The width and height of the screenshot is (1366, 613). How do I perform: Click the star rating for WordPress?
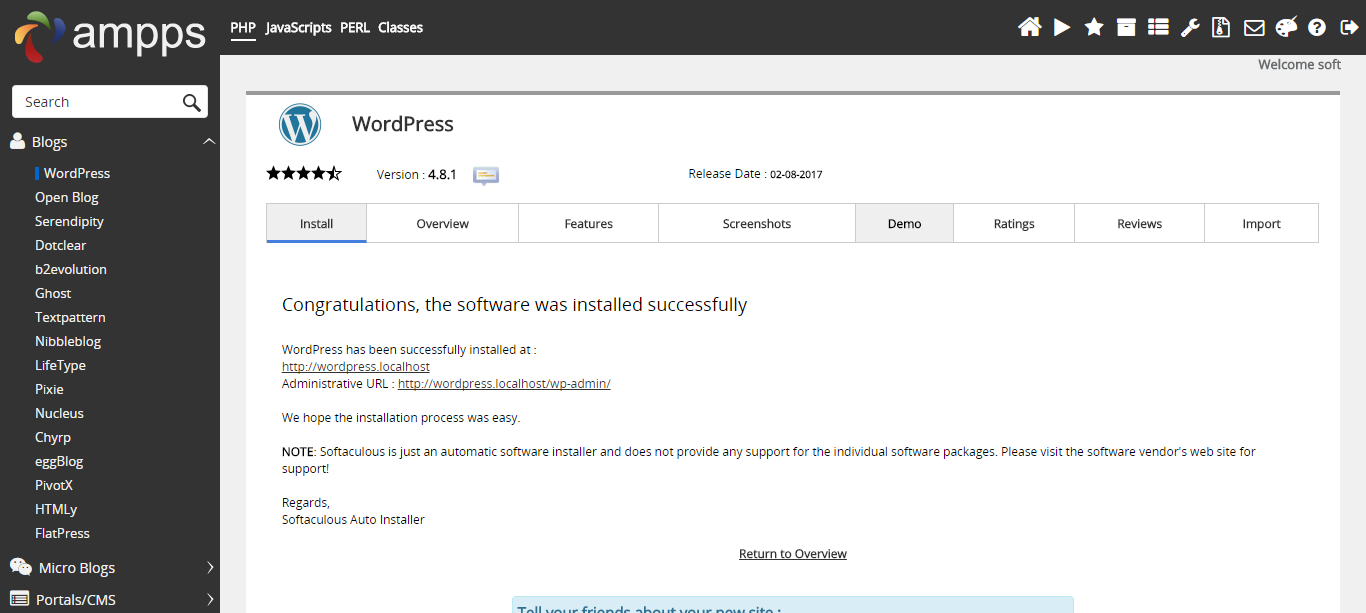click(x=304, y=174)
